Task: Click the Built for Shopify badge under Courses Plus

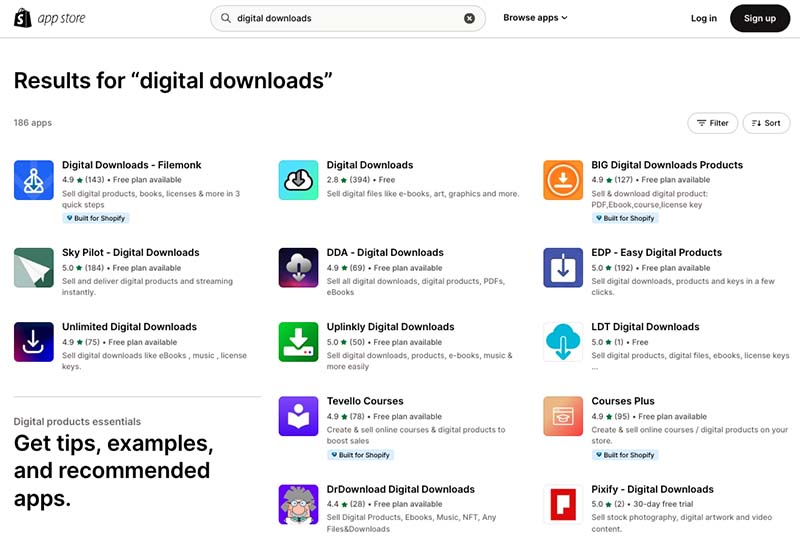Action: (x=625, y=455)
